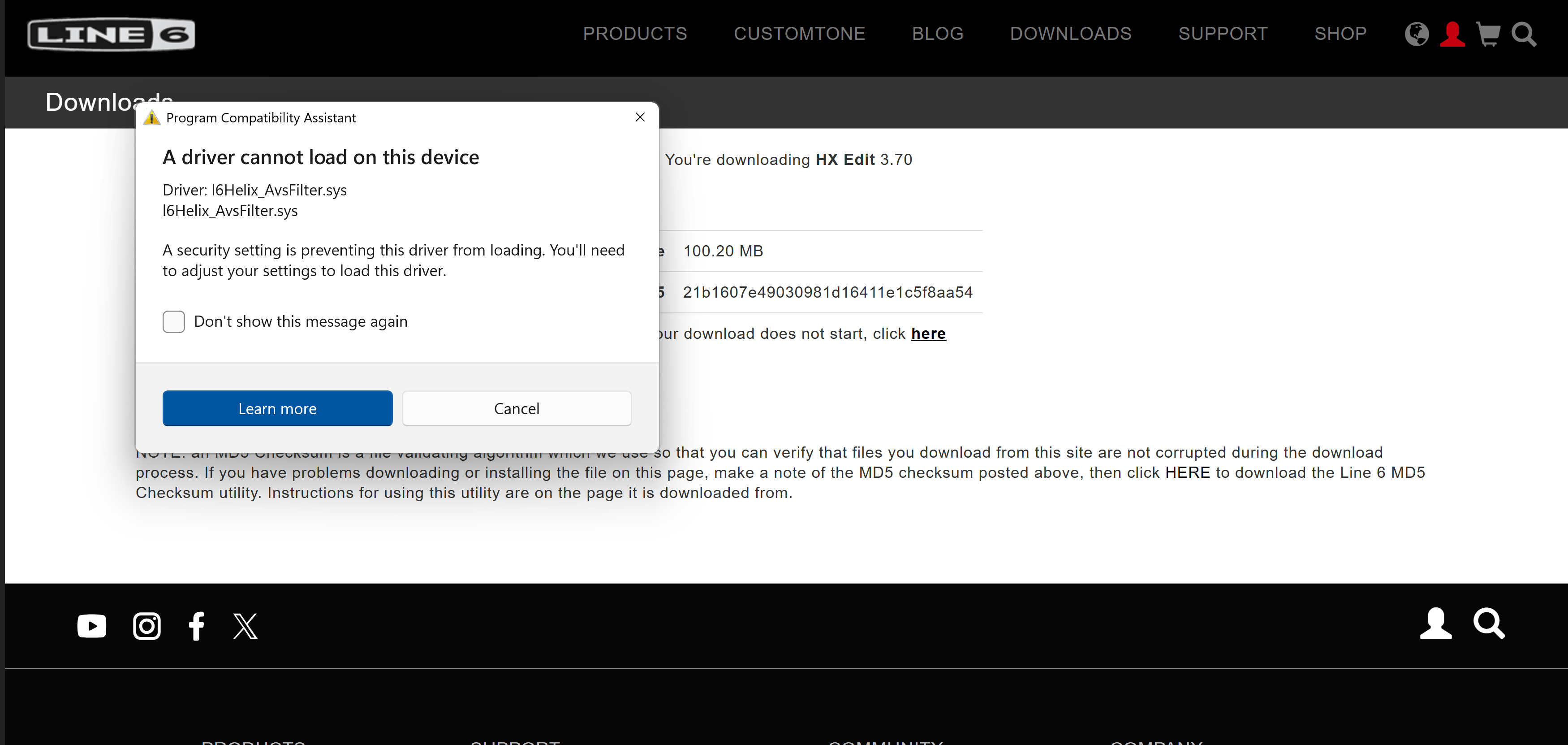Cancel the Program Compatibility Assistant dialog

pos(516,408)
